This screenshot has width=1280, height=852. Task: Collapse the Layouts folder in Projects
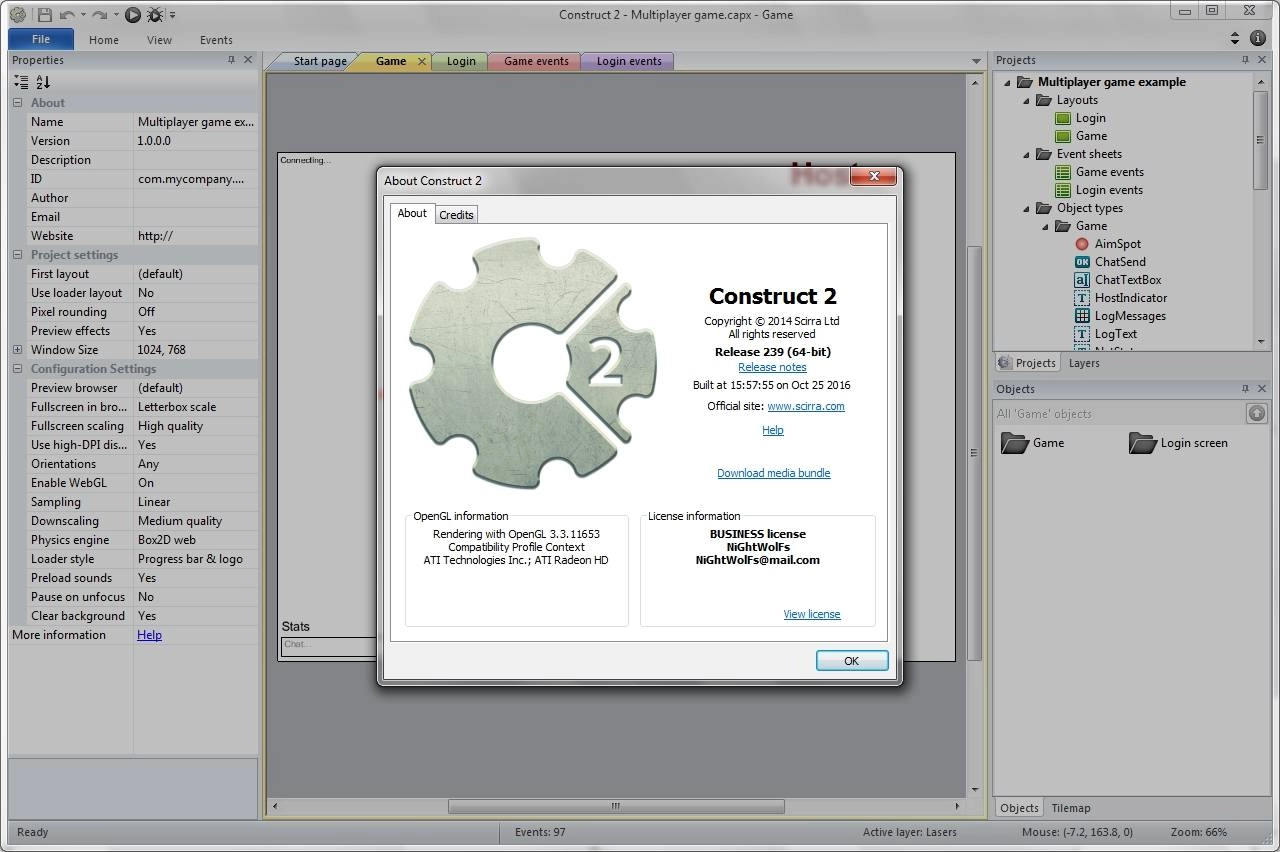click(x=1026, y=100)
